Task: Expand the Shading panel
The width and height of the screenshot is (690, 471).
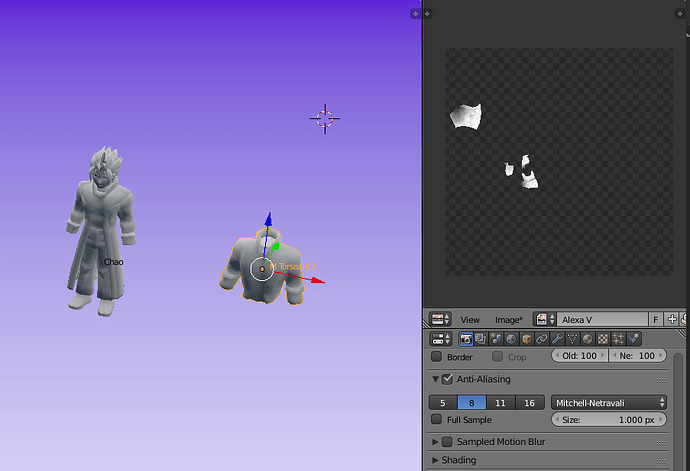Action: click(x=435, y=460)
